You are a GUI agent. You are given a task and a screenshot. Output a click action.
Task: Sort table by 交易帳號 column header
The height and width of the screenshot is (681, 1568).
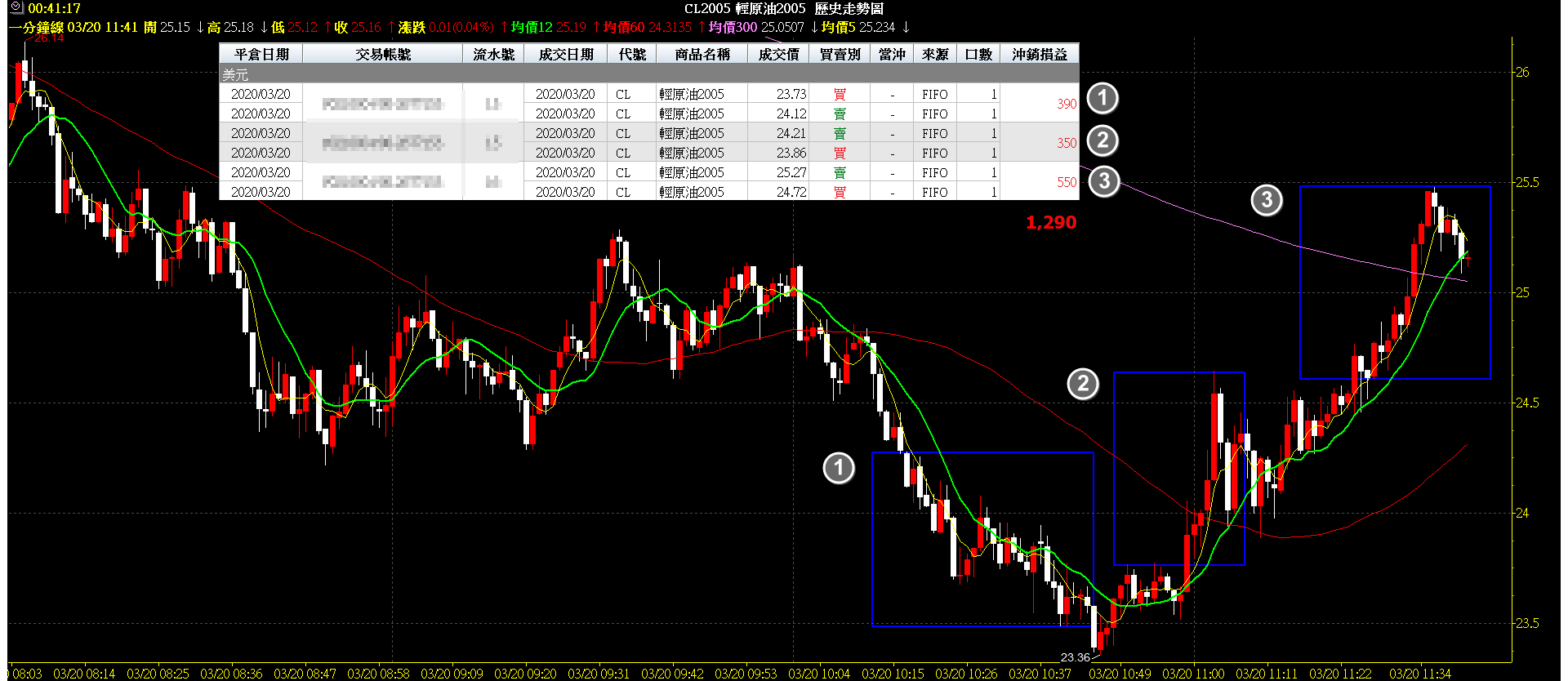click(383, 54)
